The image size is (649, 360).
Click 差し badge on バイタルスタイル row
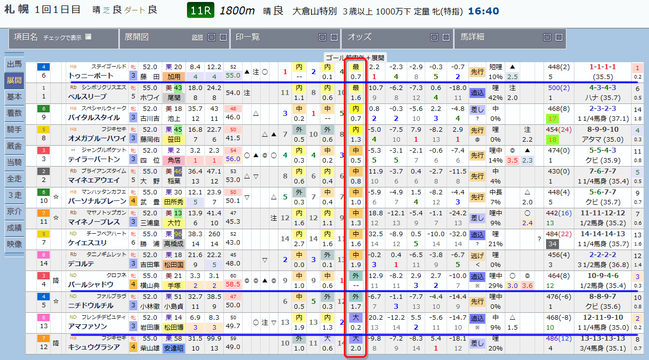pyautogui.click(x=477, y=109)
